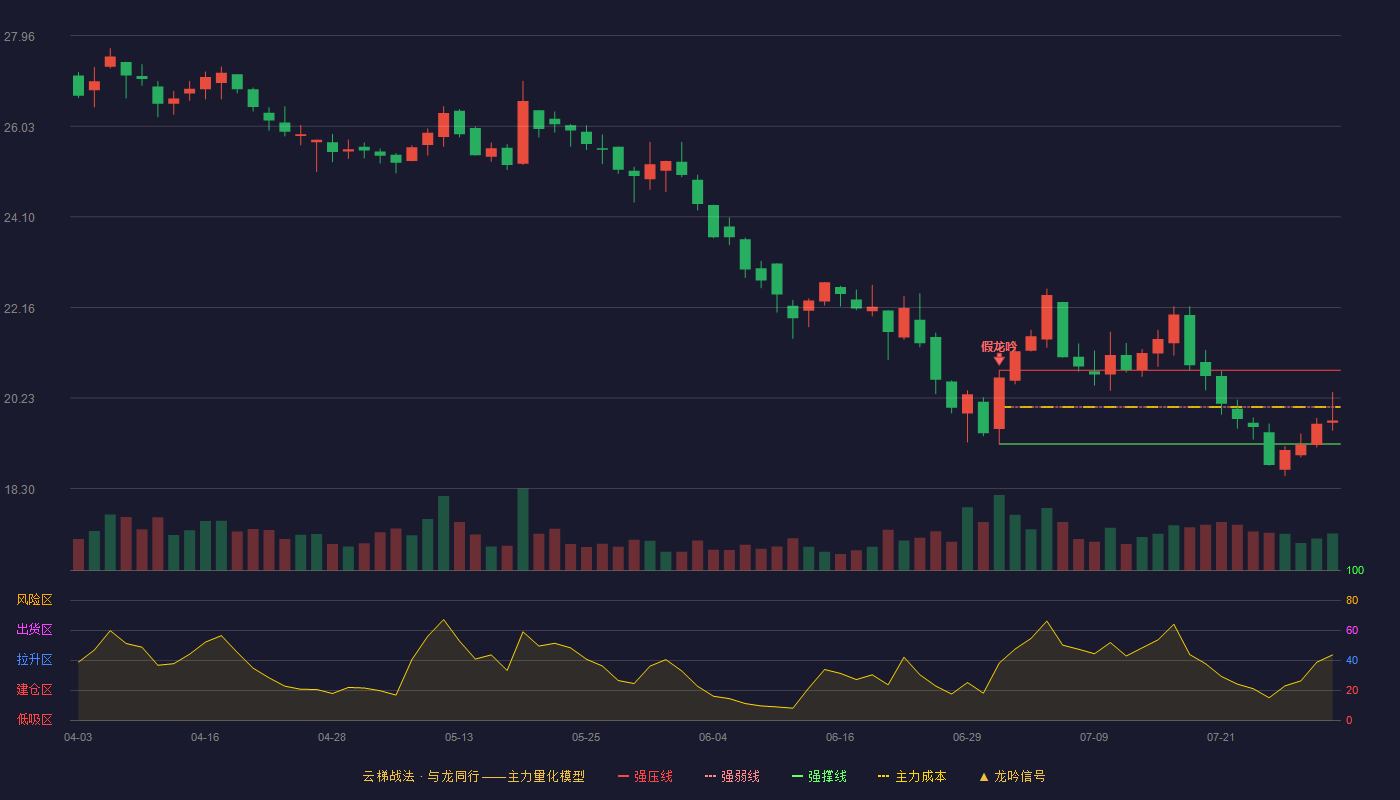Viewport: 1400px width, 800px height.
Task: Click the red horizontal pressure line
Action: (x=1170, y=371)
